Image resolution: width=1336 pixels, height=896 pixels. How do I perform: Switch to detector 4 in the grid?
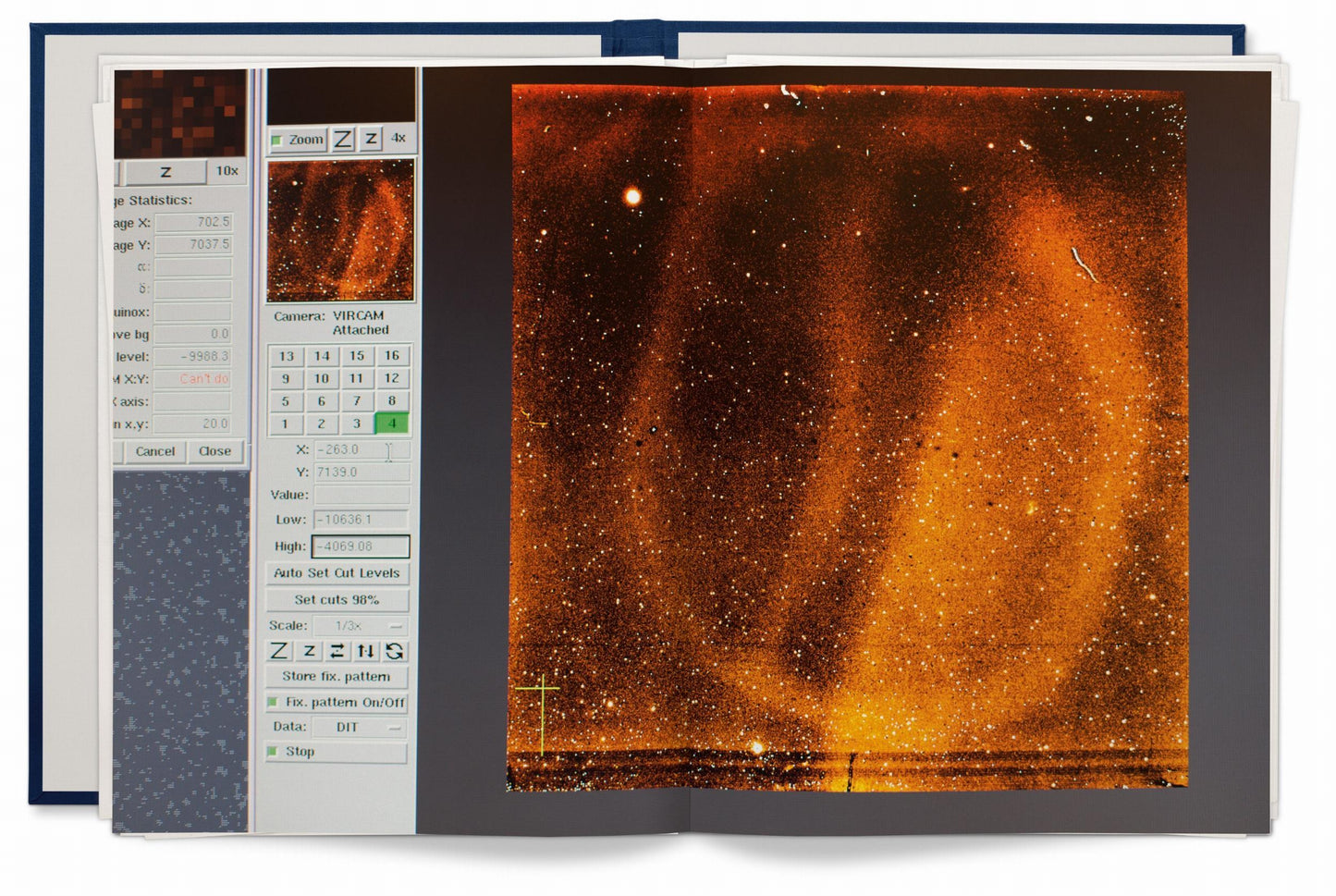pos(391,423)
